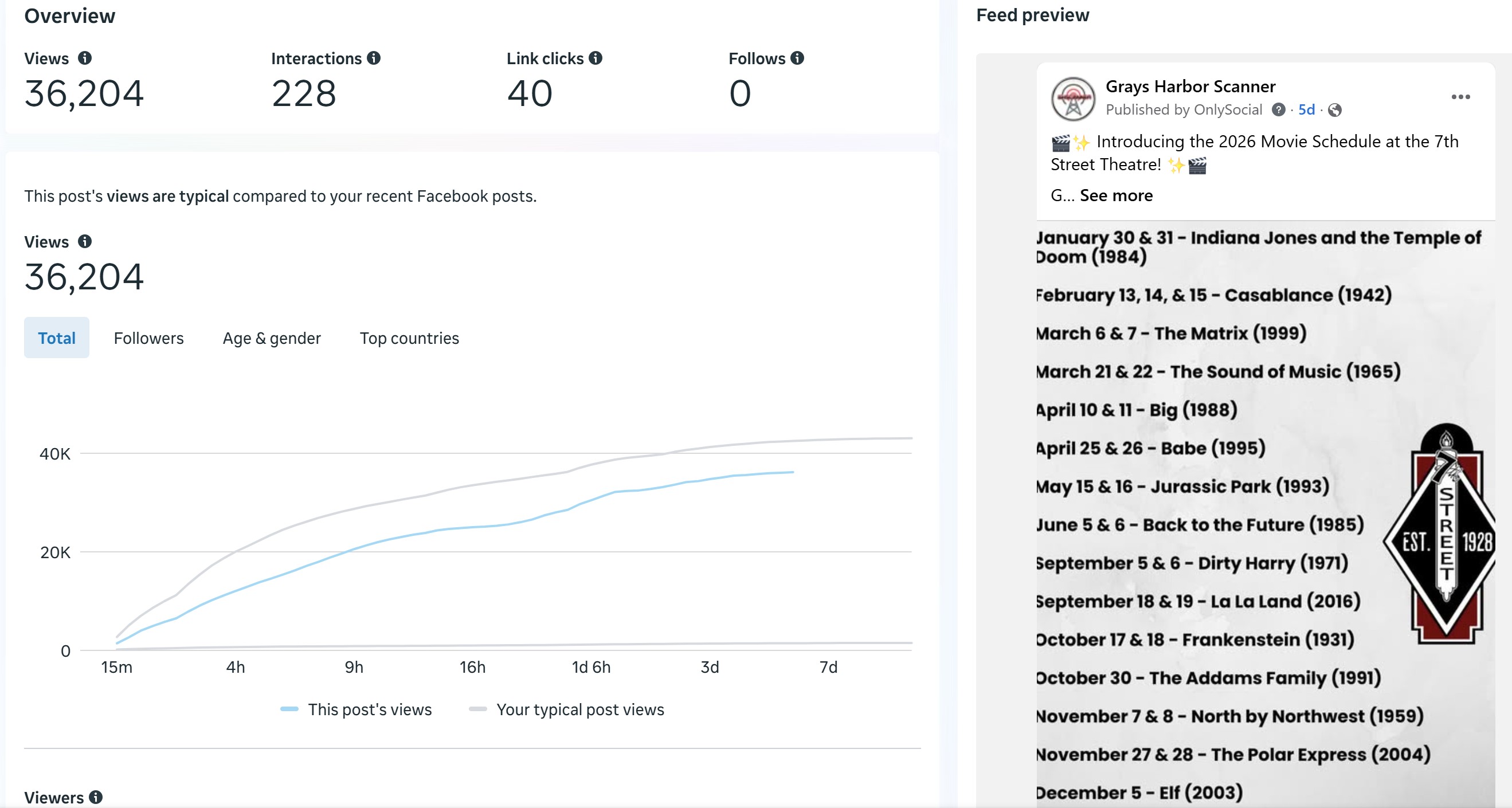Toggle the Your typical post views legend
Image resolution: width=1512 pixels, height=808 pixels.
click(579, 709)
